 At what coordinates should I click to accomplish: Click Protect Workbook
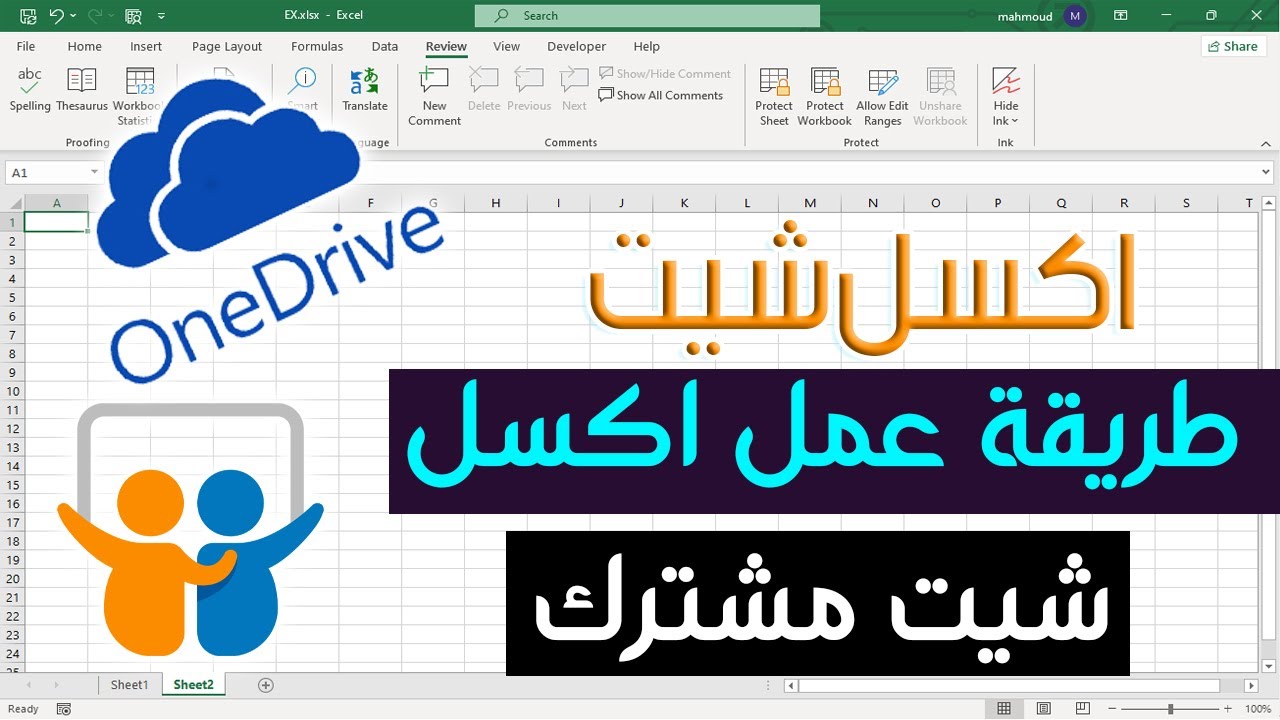(825, 96)
